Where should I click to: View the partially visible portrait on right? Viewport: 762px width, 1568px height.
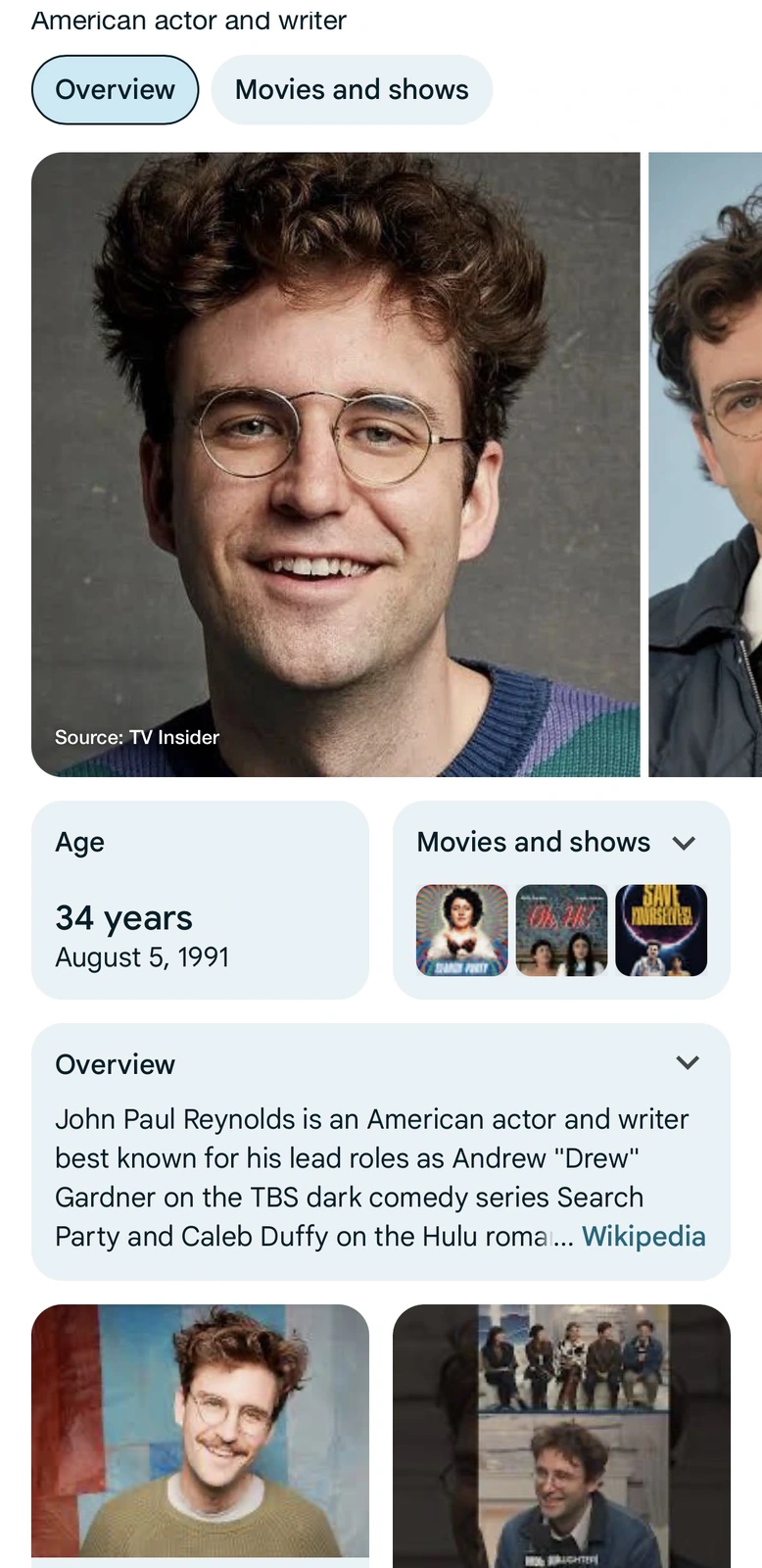(705, 464)
